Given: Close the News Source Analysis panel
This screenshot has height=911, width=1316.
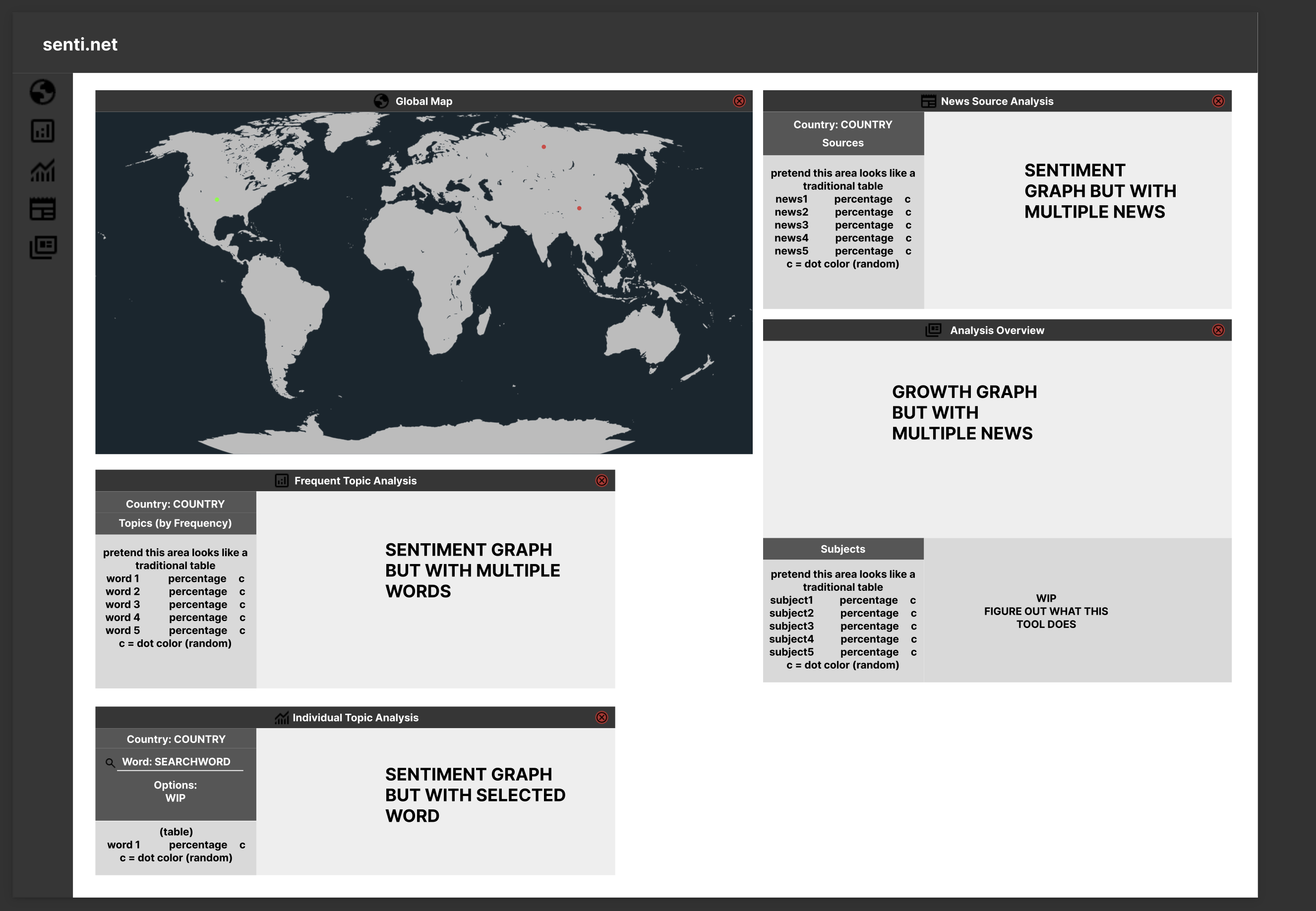Looking at the screenshot, I should [1218, 101].
